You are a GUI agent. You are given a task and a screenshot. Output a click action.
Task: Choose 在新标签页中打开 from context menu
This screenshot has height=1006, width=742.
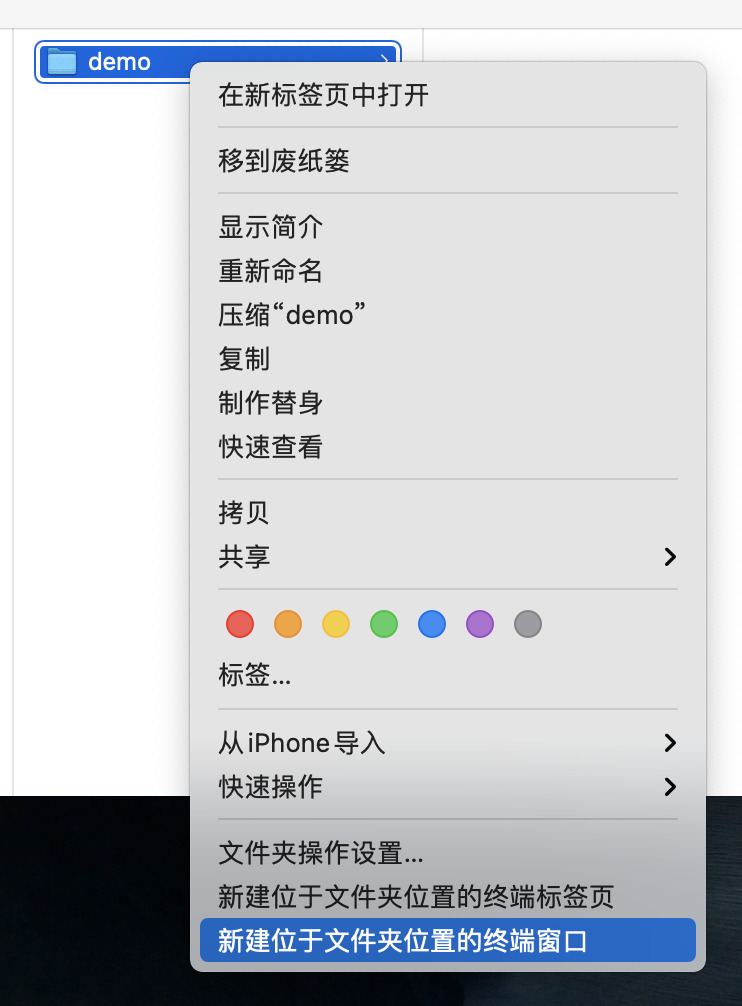tap(324, 96)
